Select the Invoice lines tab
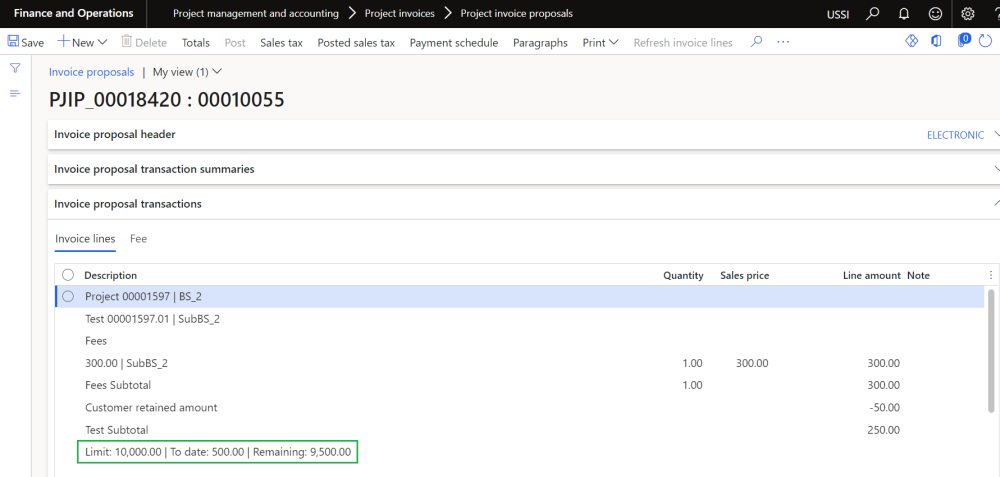 [85, 239]
